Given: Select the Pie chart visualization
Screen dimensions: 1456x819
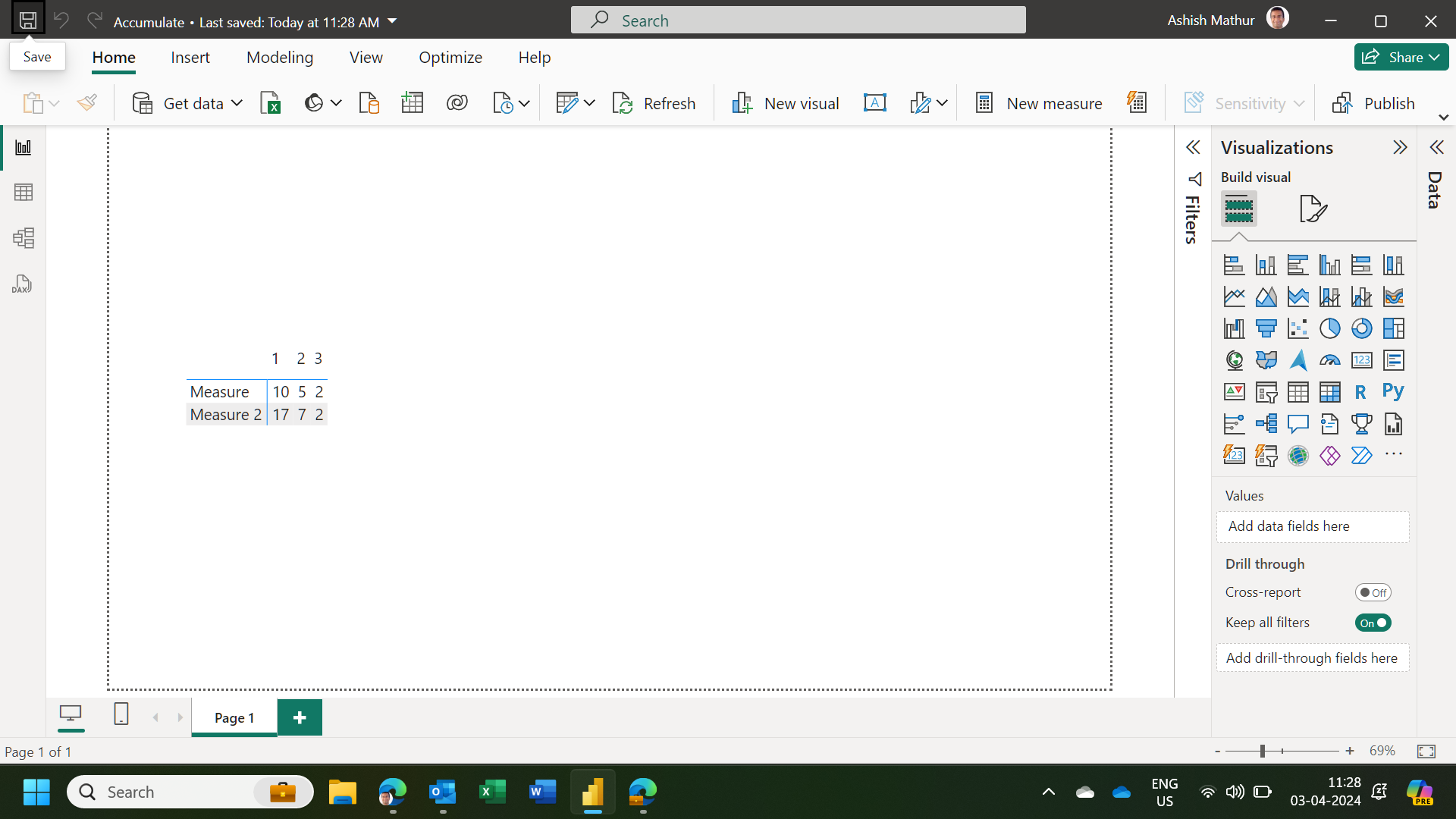Looking at the screenshot, I should coord(1329,328).
